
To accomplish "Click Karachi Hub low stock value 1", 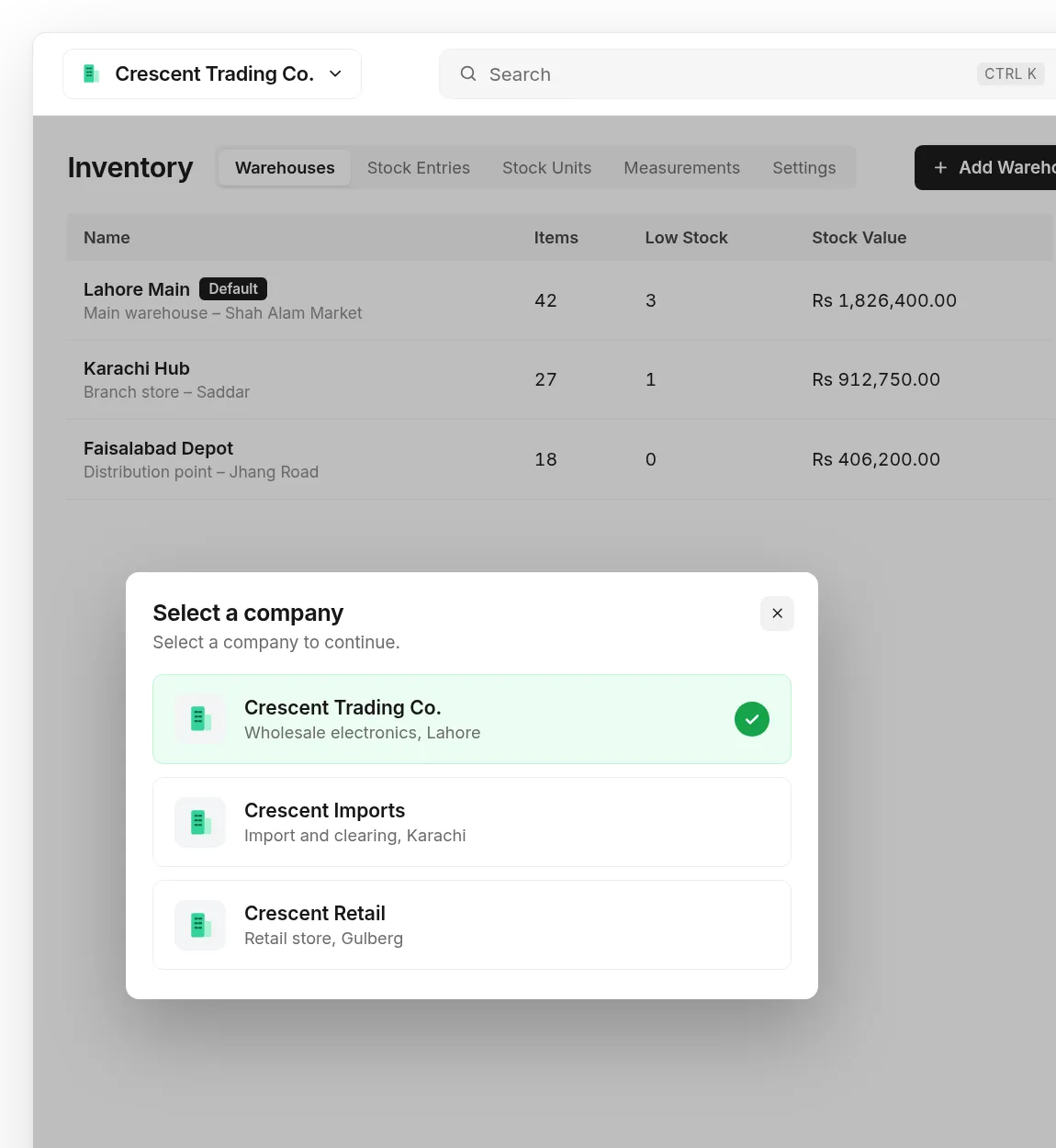I will (x=651, y=379).
